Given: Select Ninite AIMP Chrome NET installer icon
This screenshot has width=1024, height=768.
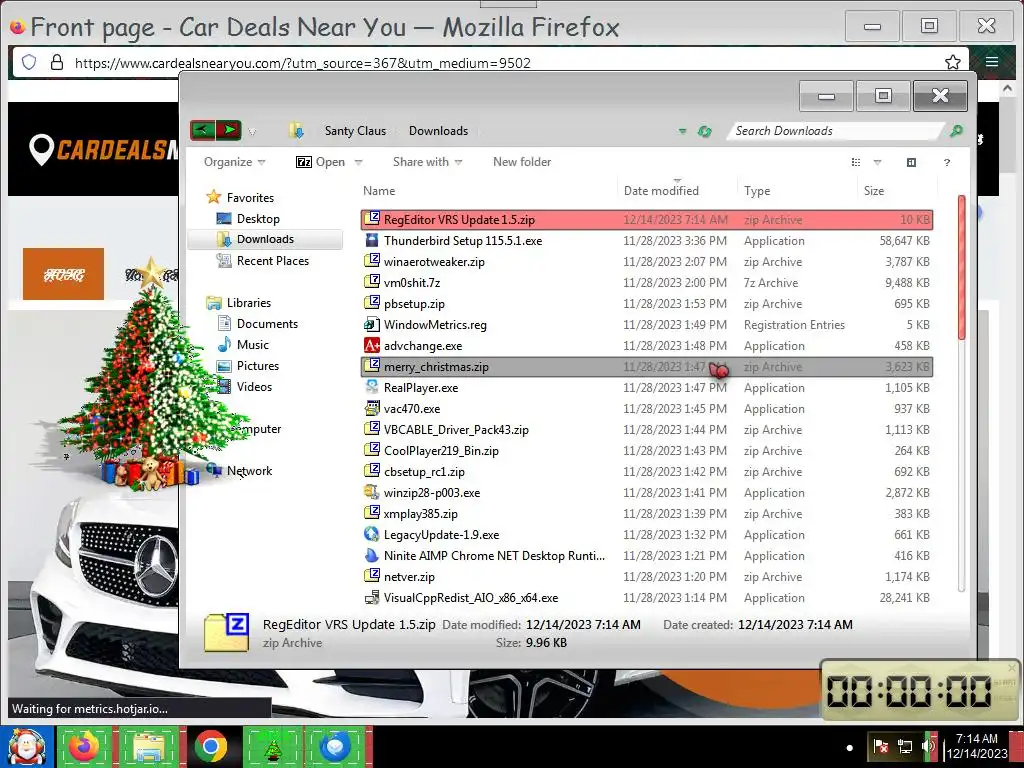Looking at the screenshot, I should [x=372, y=556].
